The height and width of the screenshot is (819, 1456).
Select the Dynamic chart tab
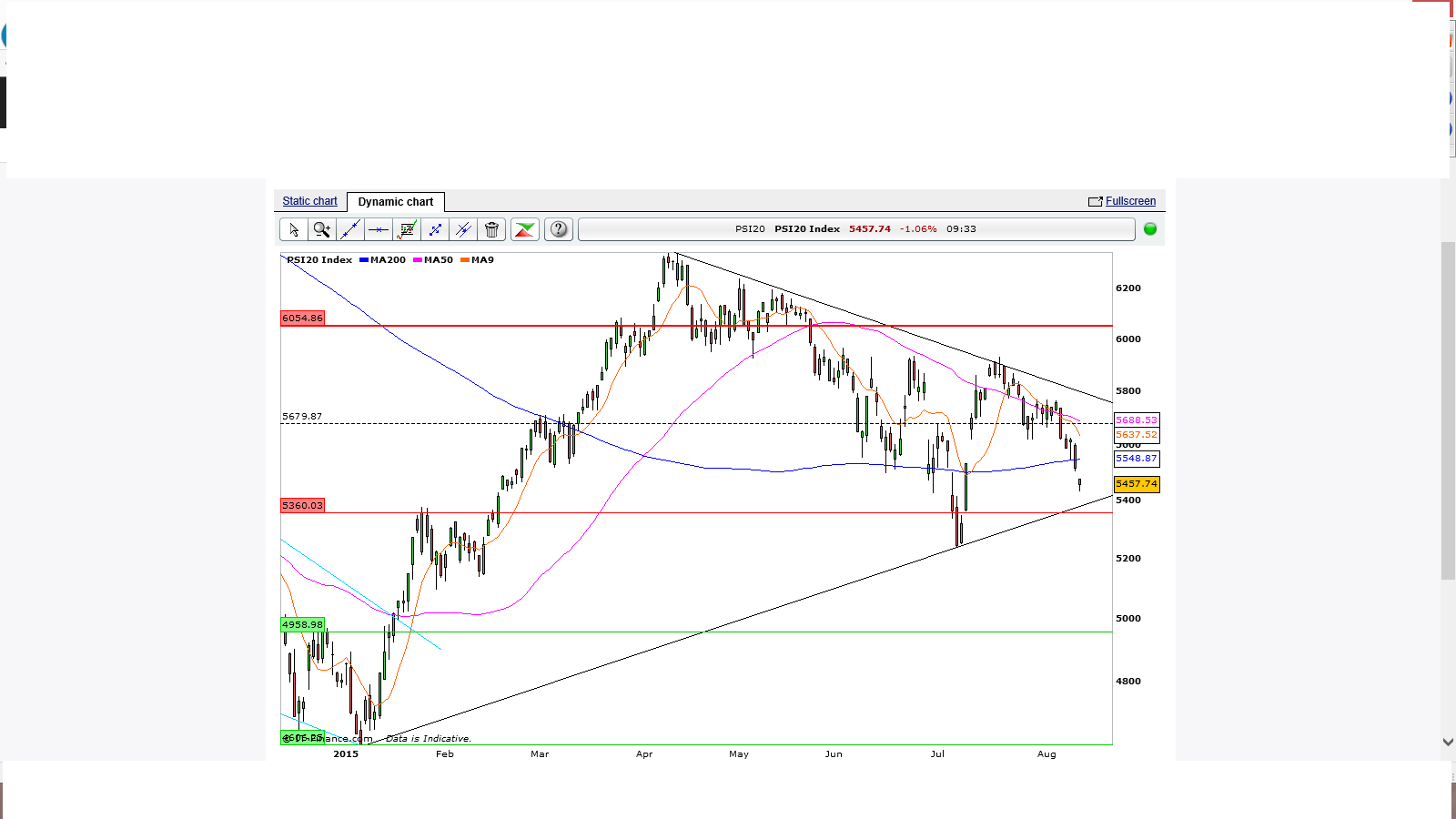point(396,202)
